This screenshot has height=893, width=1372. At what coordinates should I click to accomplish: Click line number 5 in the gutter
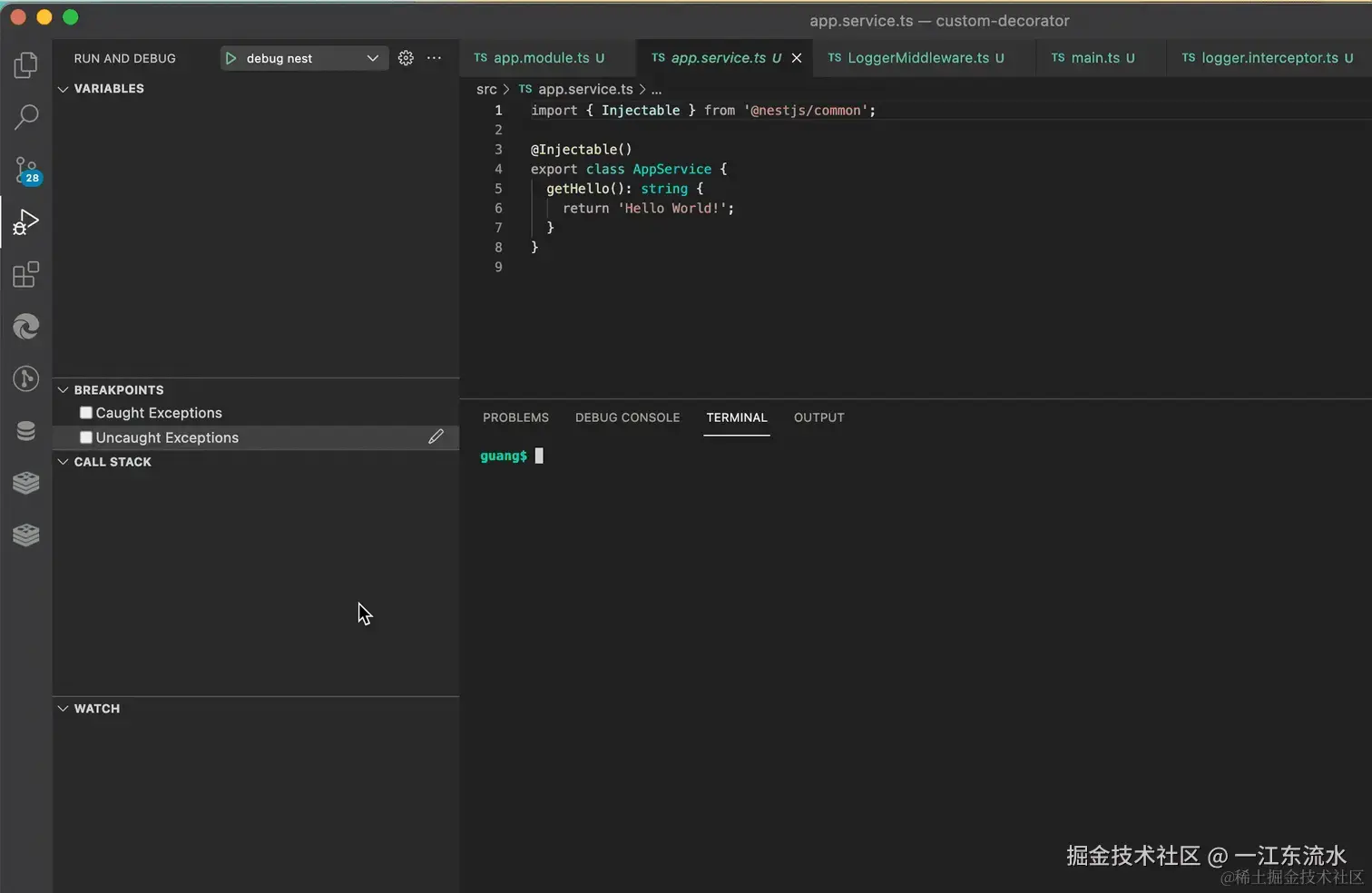coord(498,189)
